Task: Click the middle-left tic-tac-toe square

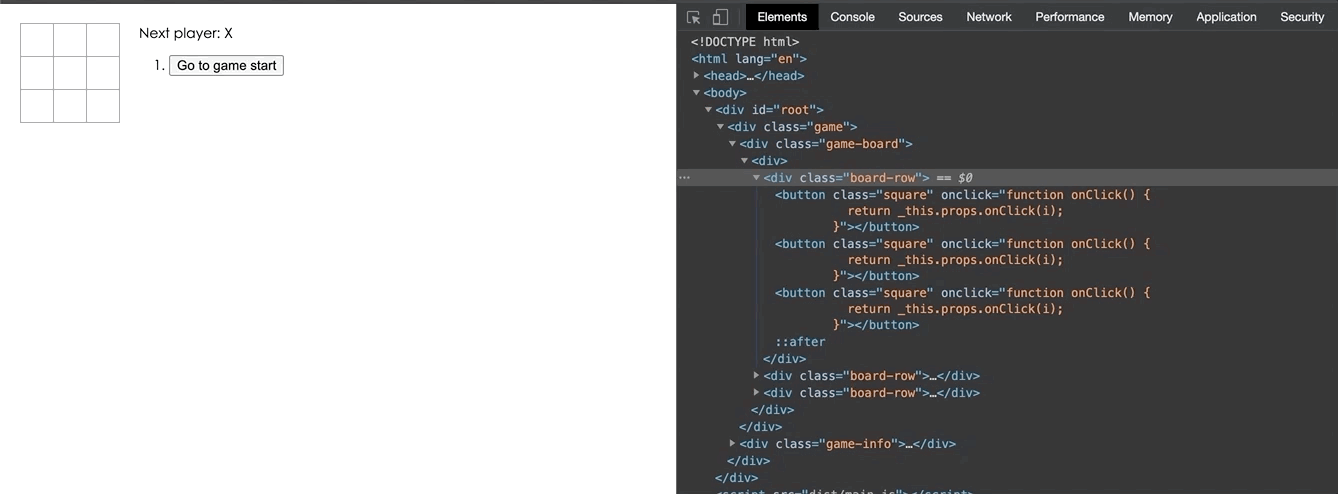Action: [37, 73]
